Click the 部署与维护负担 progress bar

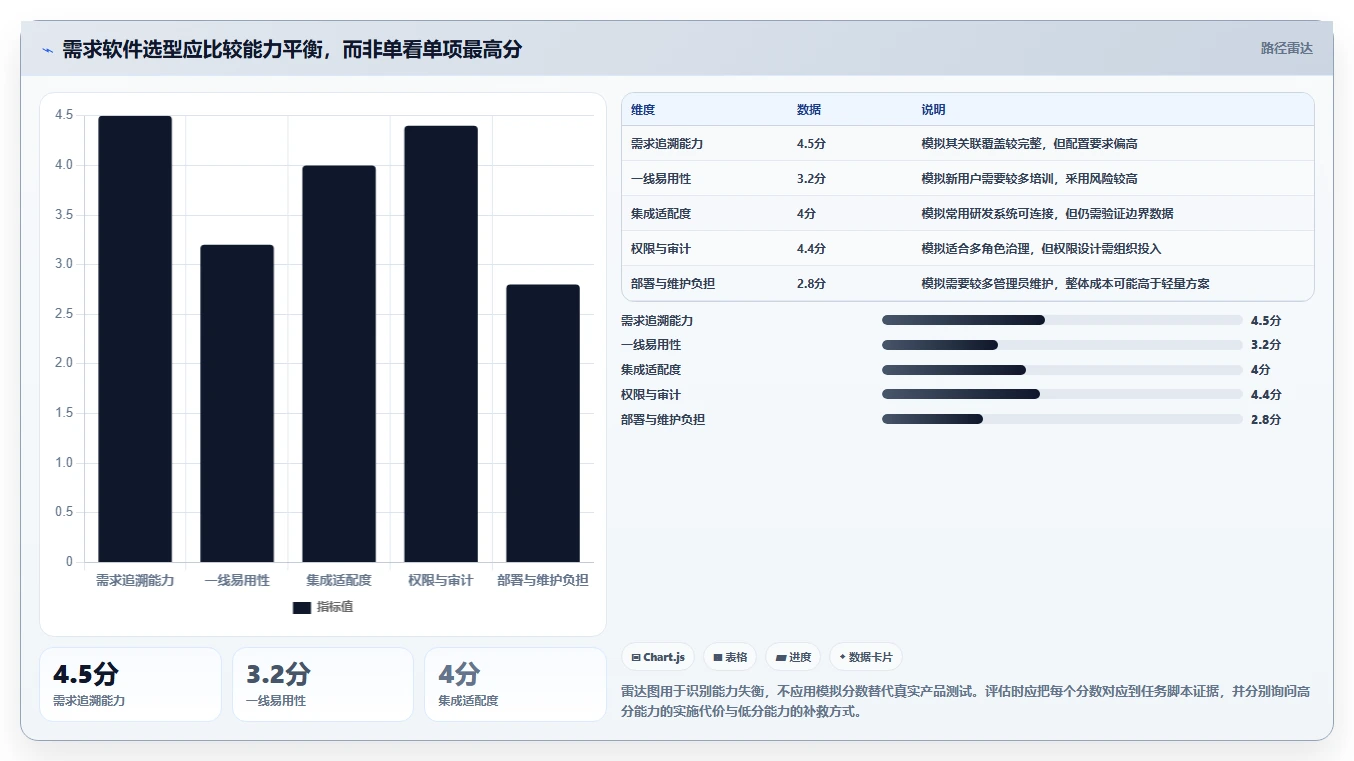click(1062, 420)
